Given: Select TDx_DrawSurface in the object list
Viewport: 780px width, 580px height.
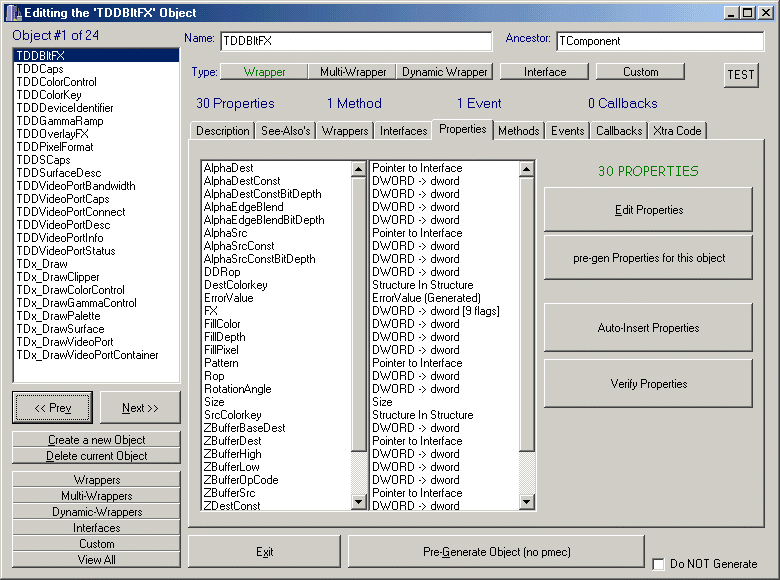Looking at the screenshot, I should point(60,329).
